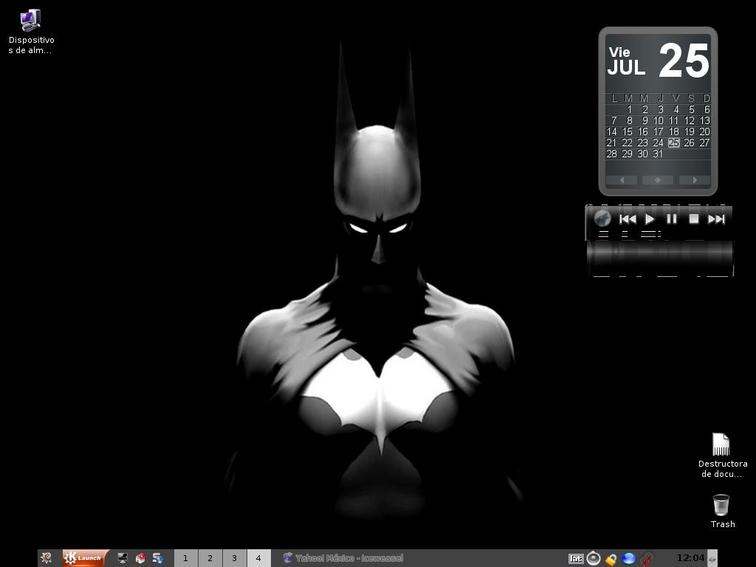
Task: Click the gear icon left of Launch
Action: (x=47, y=558)
